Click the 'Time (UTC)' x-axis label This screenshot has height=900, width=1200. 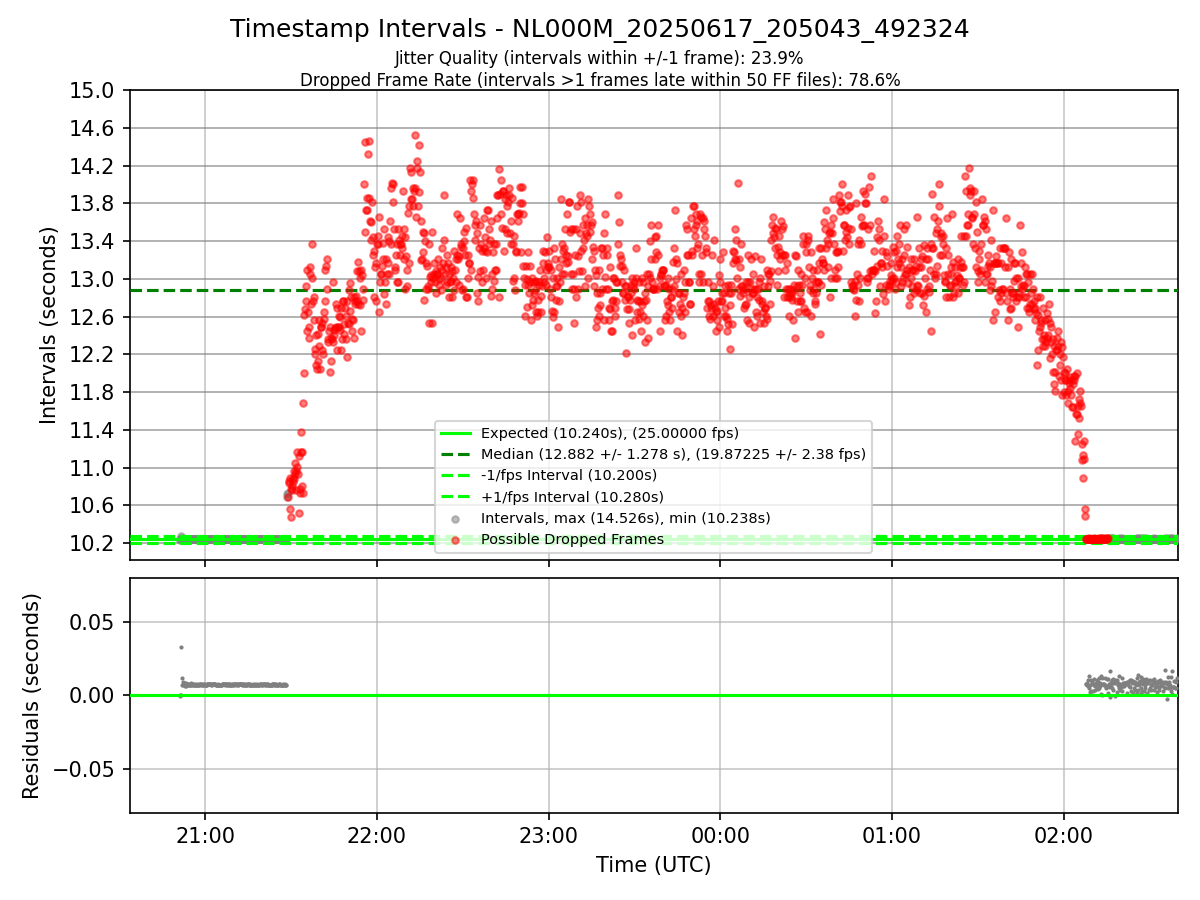tap(653, 865)
